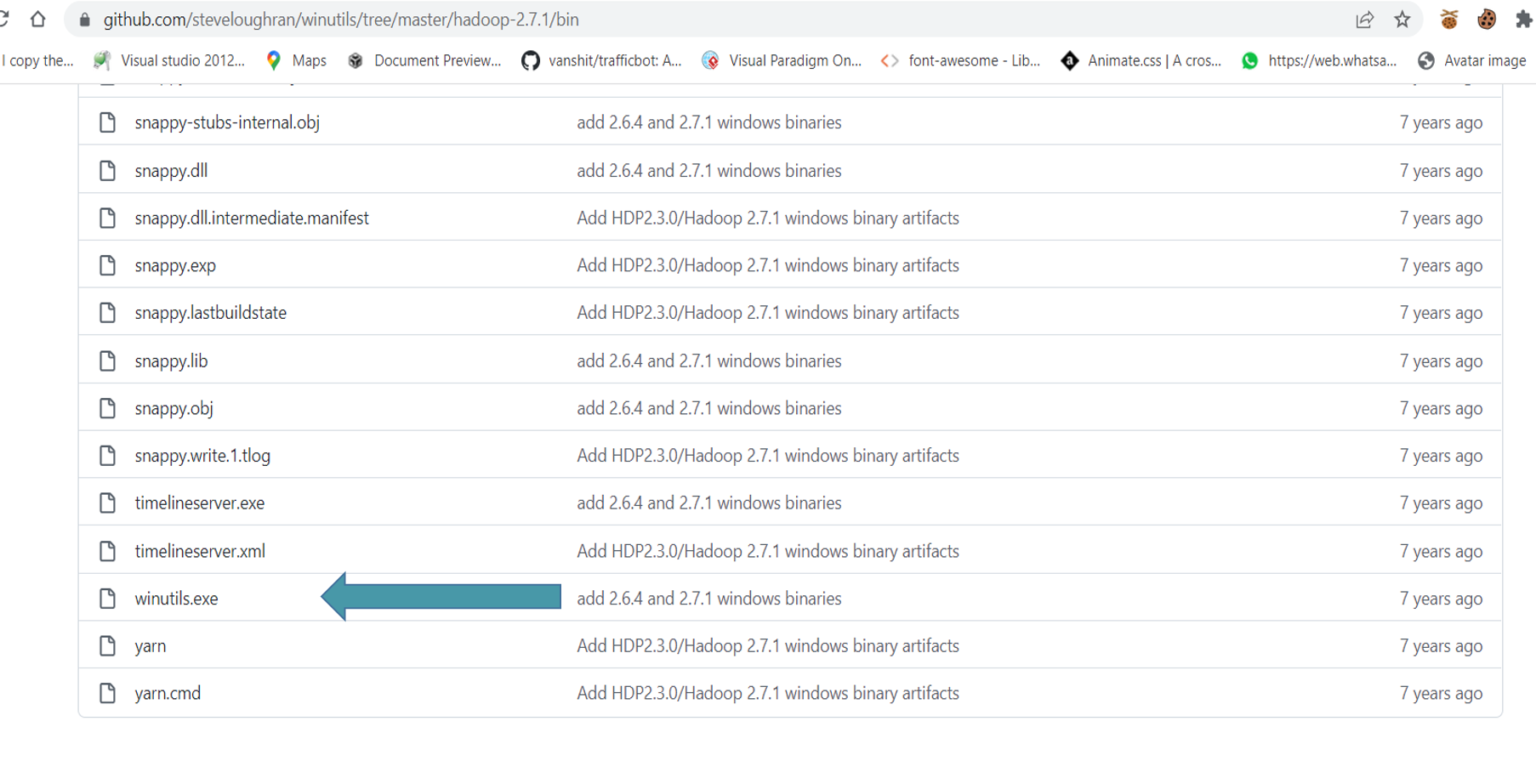Click the WhatsApp icon on the bookmarks bar
1536x761 pixels.
(x=1250, y=60)
